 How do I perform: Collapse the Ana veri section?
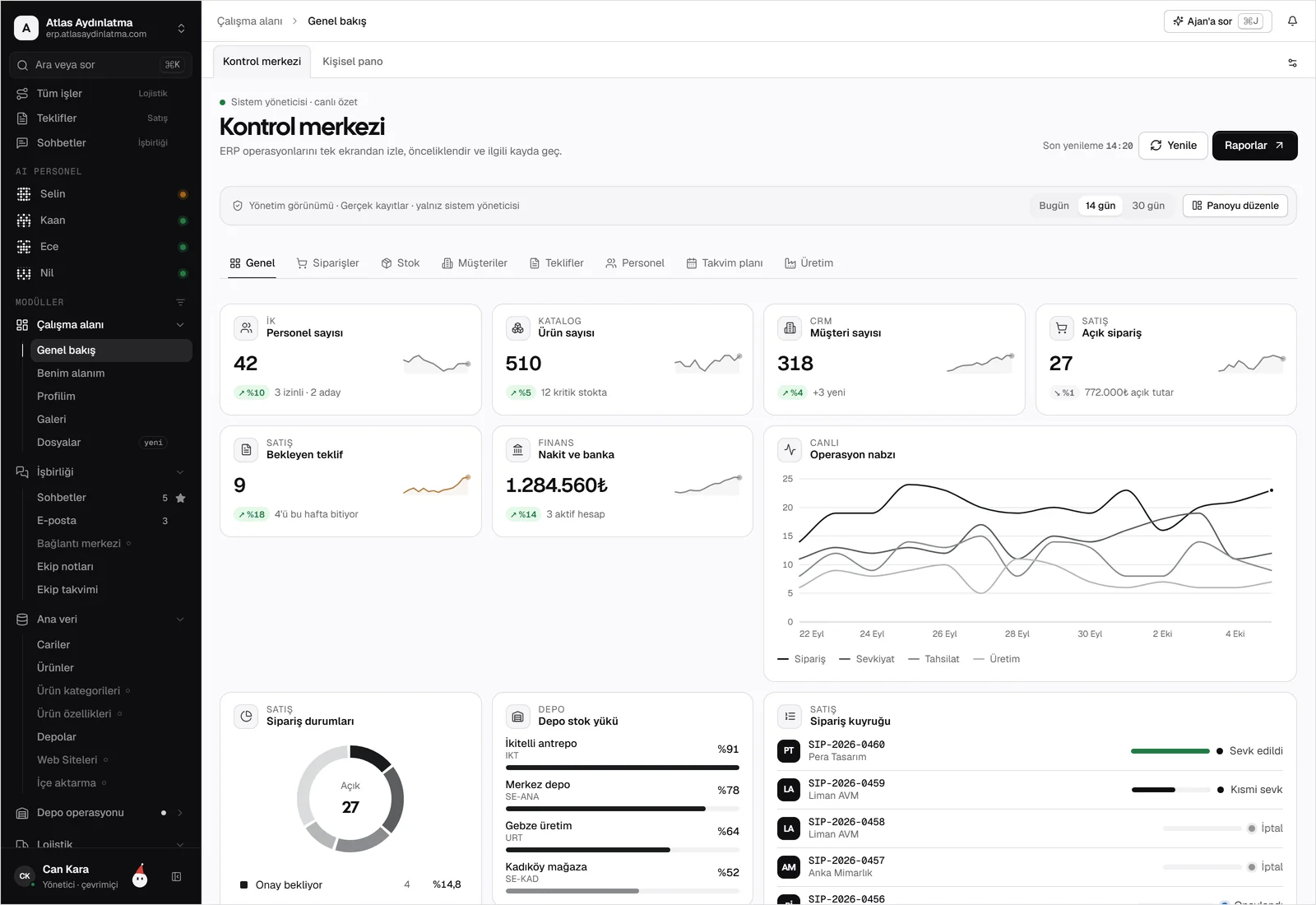(180, 620)
